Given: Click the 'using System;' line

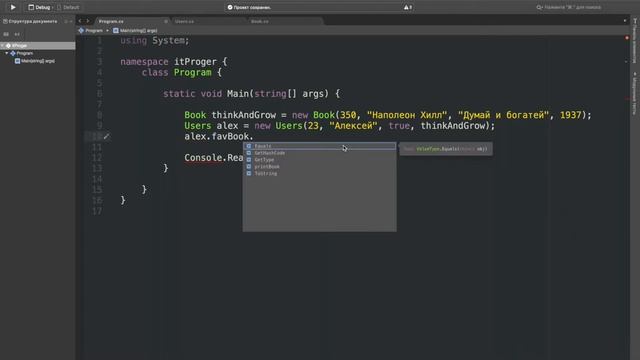Looking at the screenshot, I should pos(155,41).
